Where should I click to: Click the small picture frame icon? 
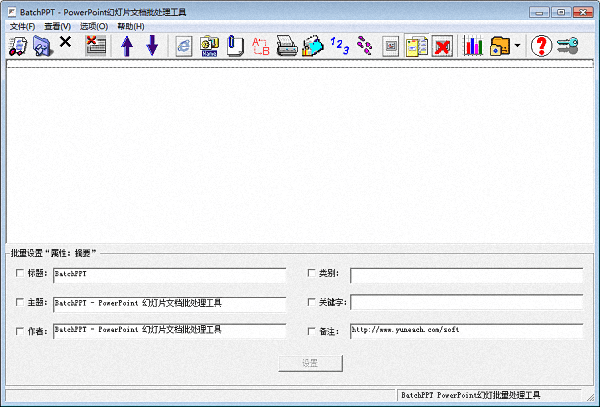[391, 47]
